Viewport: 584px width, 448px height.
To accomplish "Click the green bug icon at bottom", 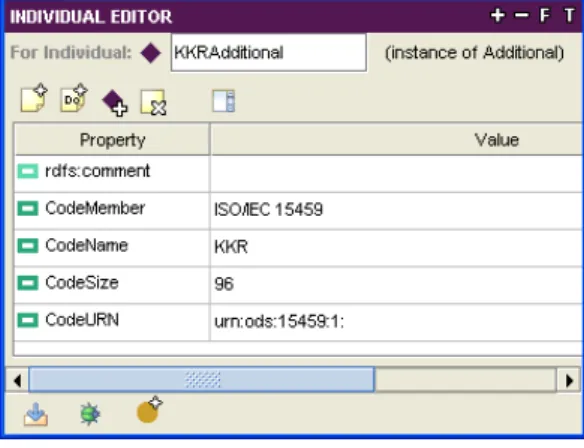I will click(x=90, y=414).
